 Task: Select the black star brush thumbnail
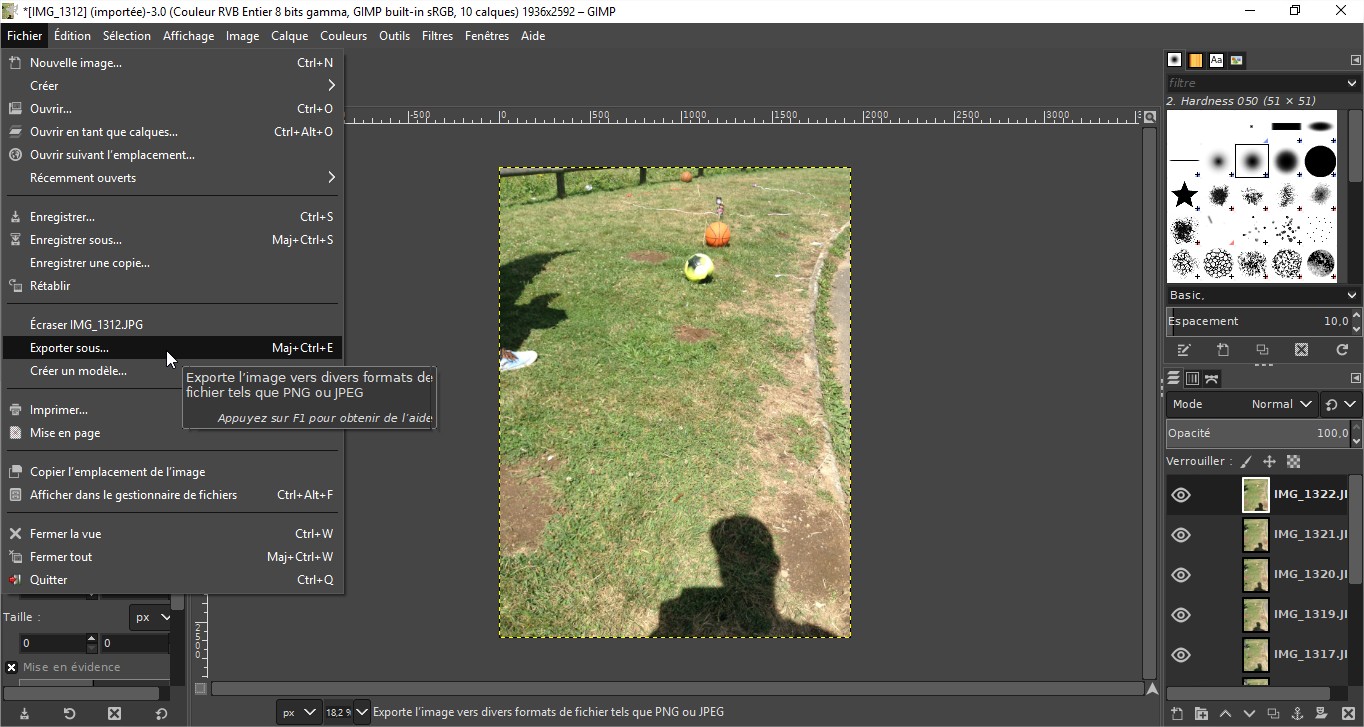[1185, 195]
